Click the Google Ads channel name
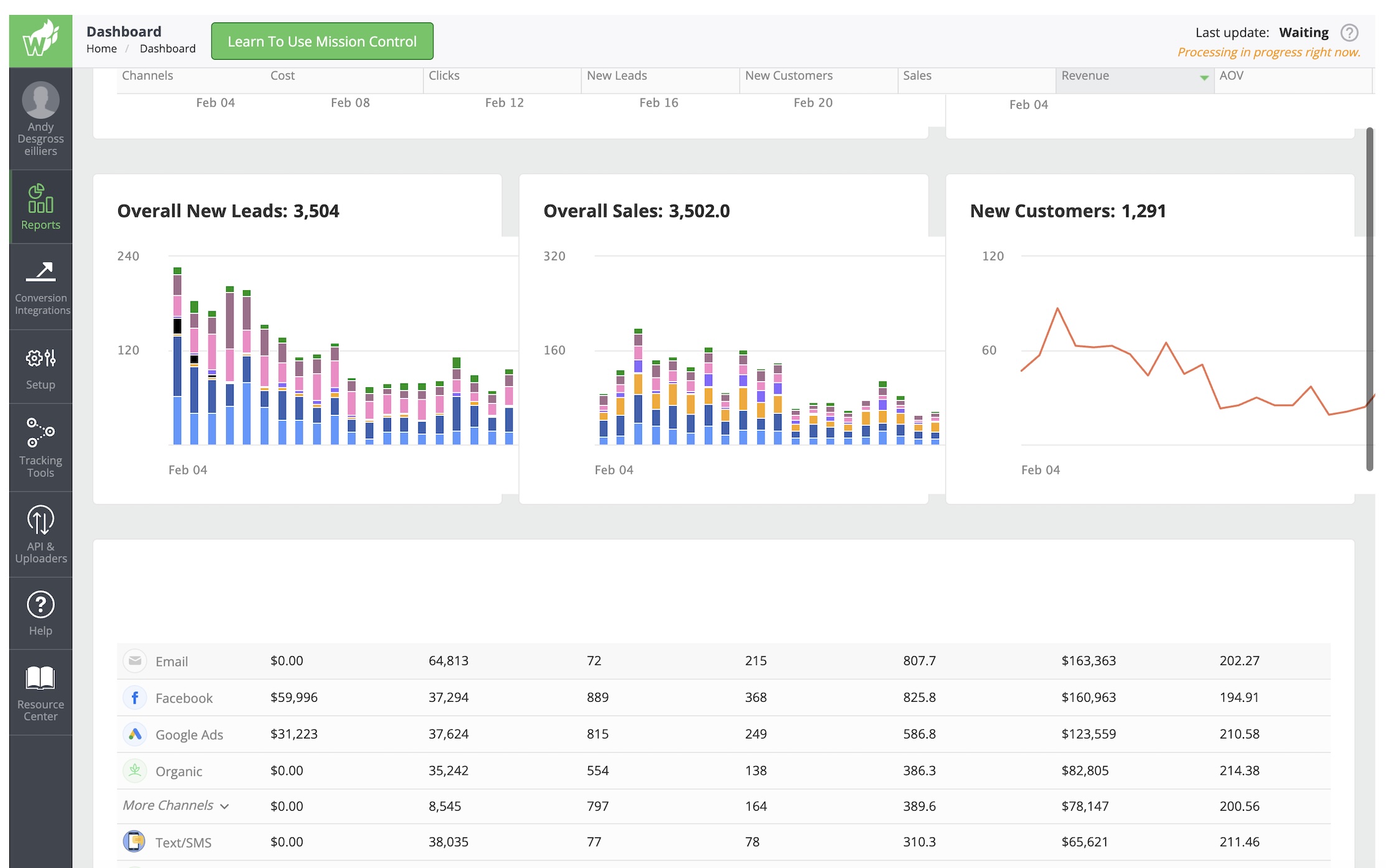The height and width of the screenshot is (868, 1386). [x=189, y=735]
